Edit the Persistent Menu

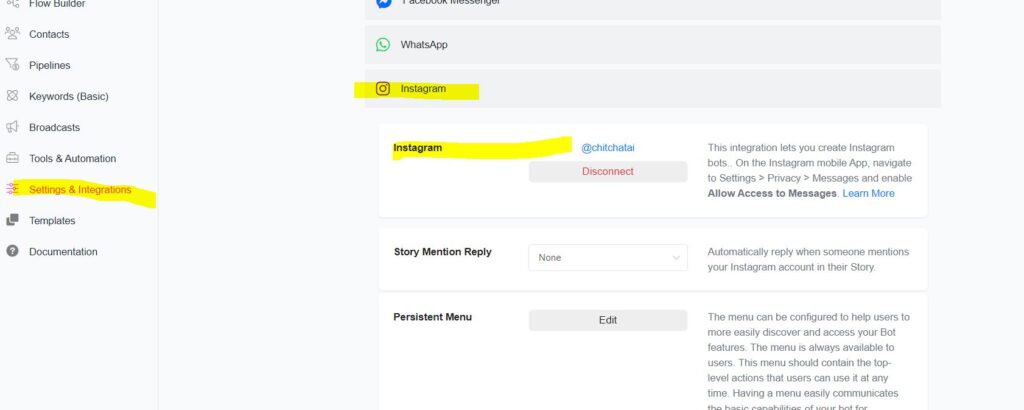[x=607, y=320]
